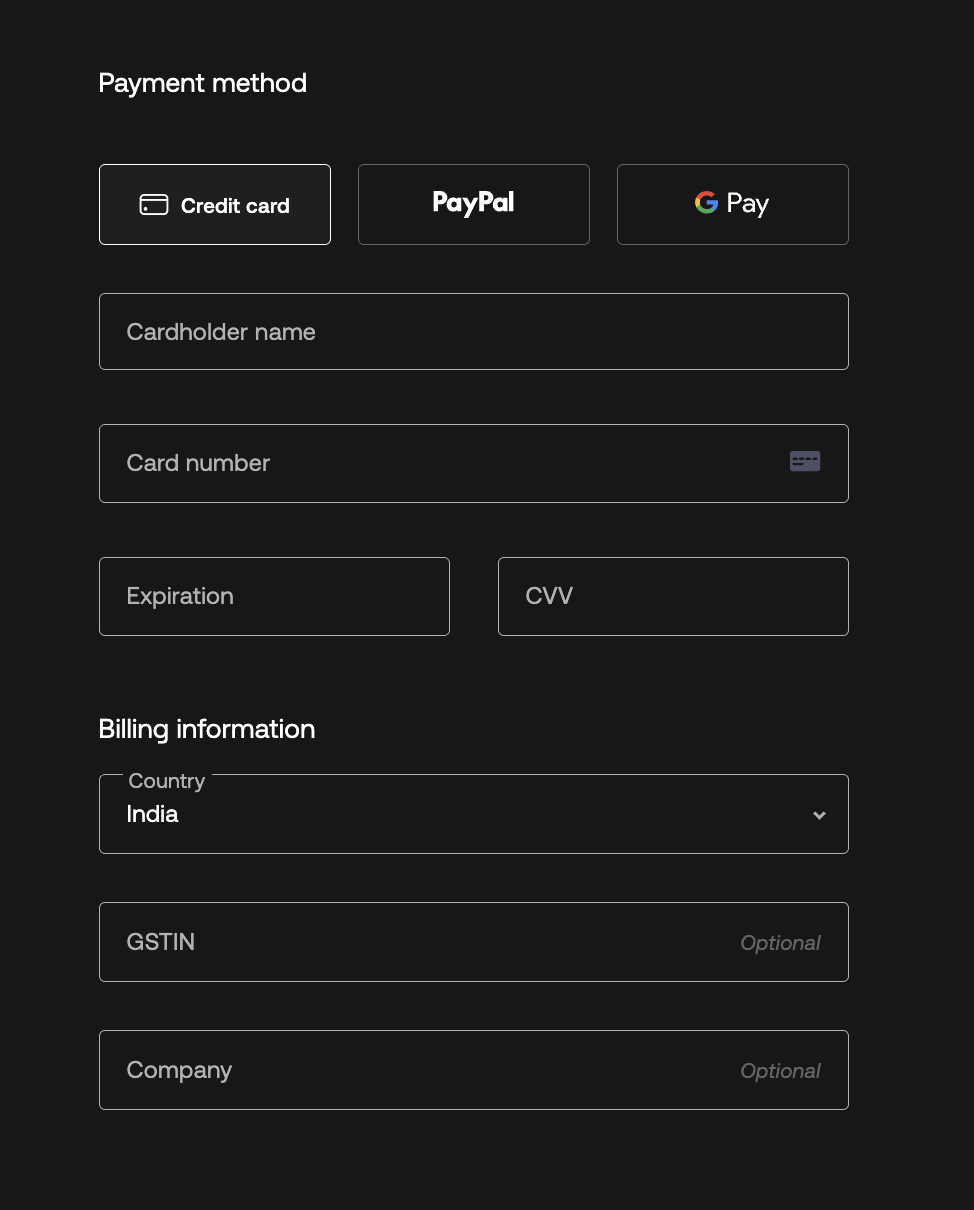Viewport: 974px width, 1210px height.
Task: Click into the Card number field
Action: pos(440,463)
